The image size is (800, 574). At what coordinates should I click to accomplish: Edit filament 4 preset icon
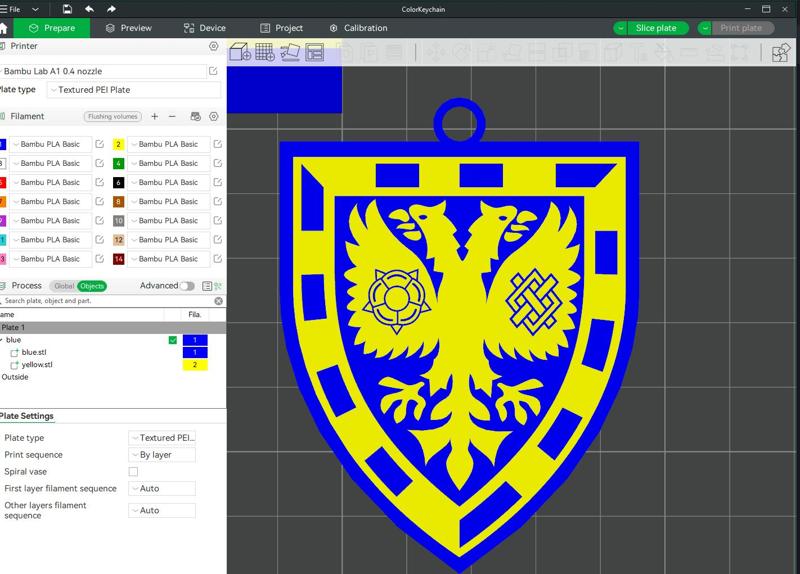[218, 163]
